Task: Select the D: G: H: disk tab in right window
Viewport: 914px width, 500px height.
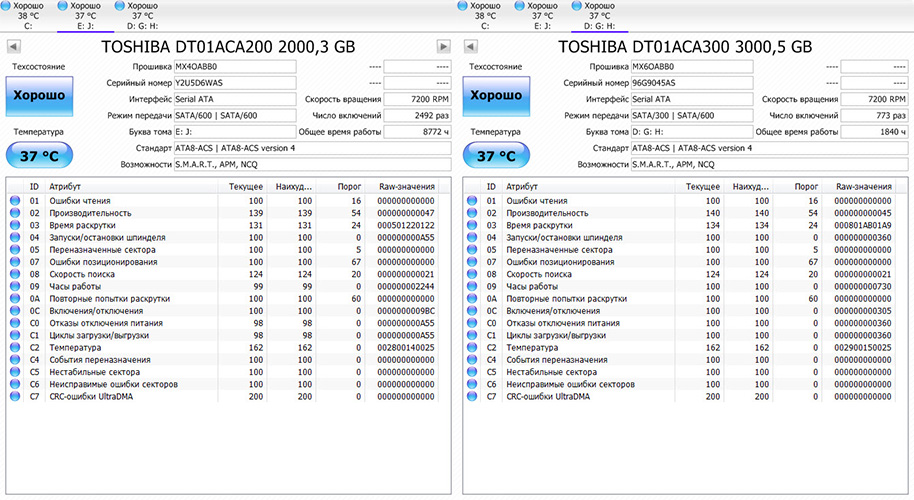Action: (599, 16)
